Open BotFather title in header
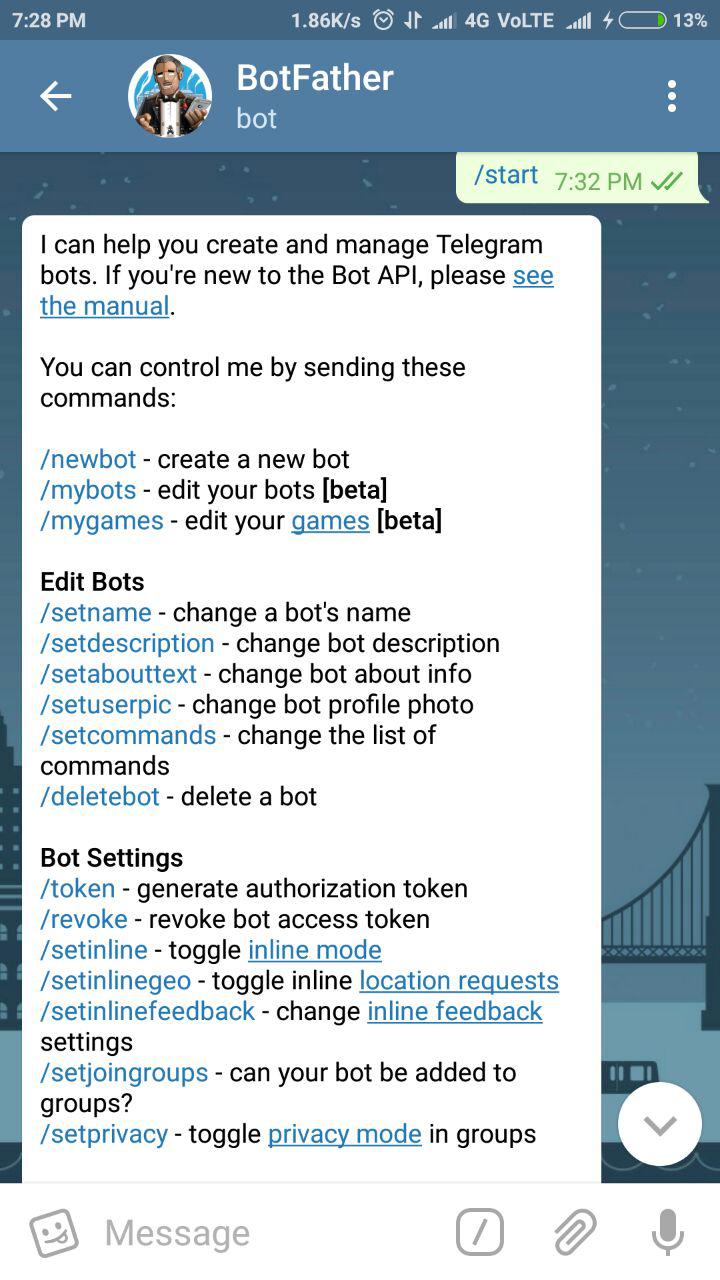720x1280 pixels. 315,78
